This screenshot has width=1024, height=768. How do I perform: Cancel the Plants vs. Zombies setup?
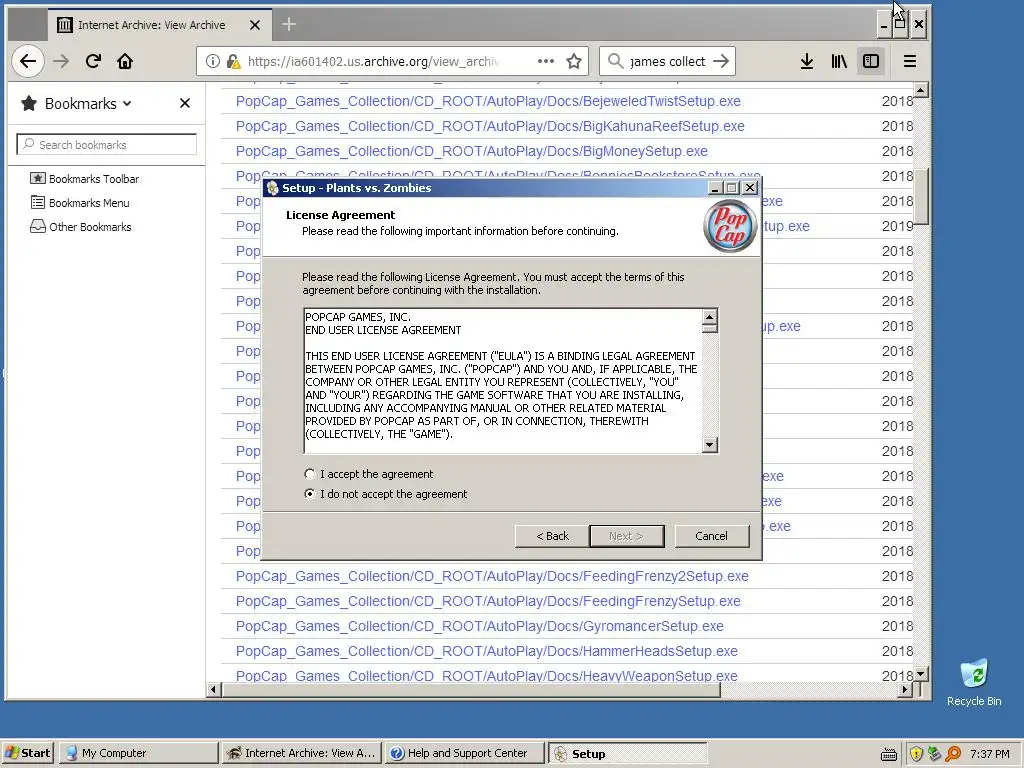712,536
